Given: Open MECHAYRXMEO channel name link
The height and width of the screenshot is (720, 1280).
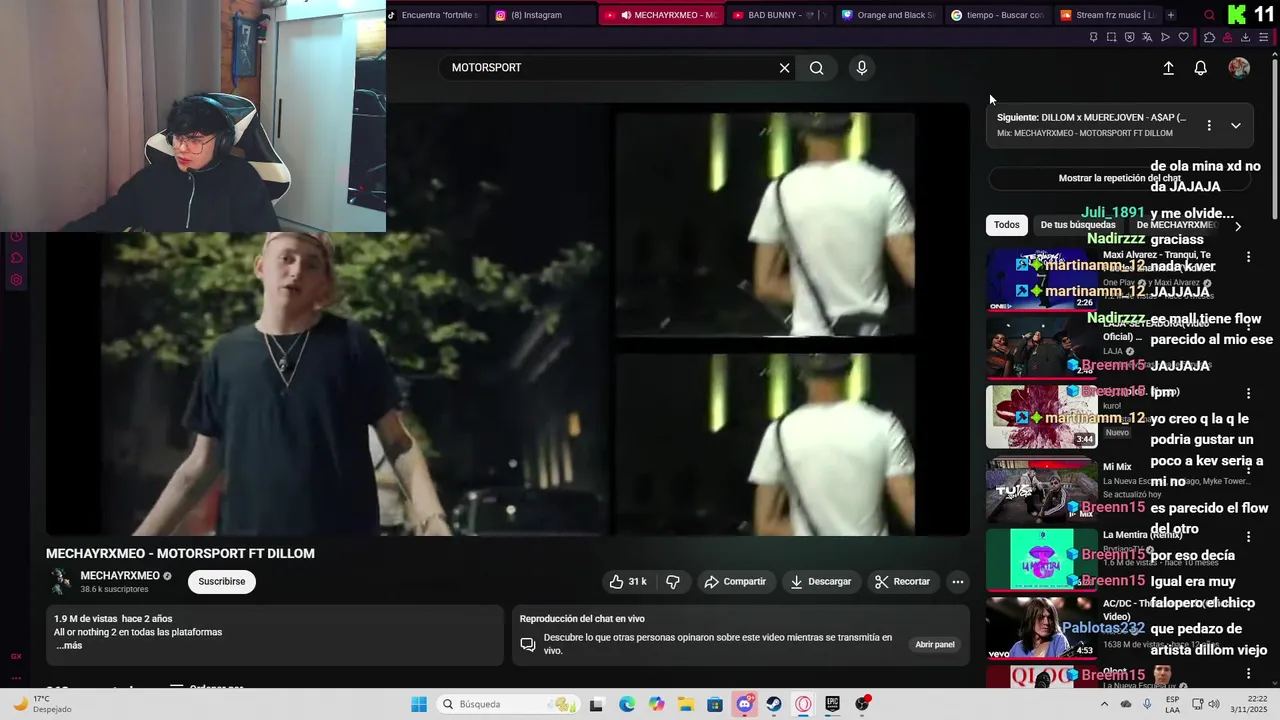Looking at the screenshot, I should pos(120,576).
